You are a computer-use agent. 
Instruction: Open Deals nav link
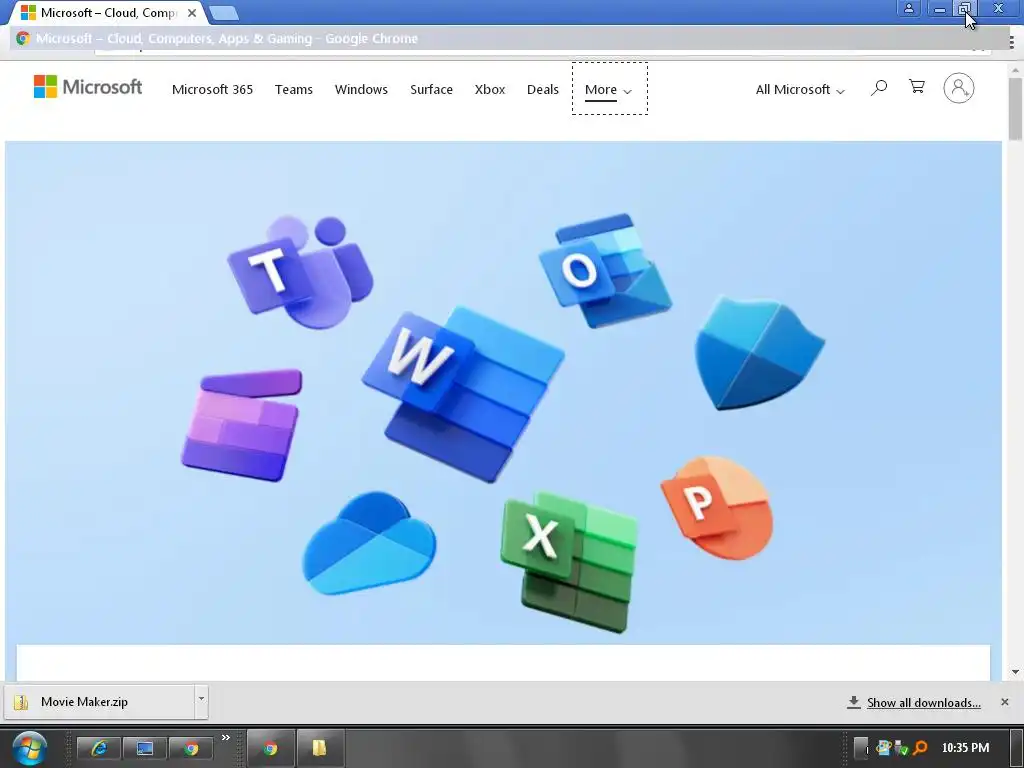click(543, 89)
